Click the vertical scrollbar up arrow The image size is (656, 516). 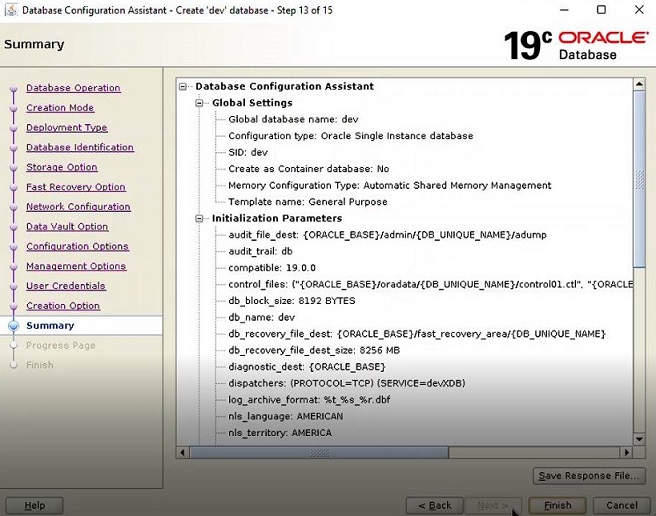point(639,84)
